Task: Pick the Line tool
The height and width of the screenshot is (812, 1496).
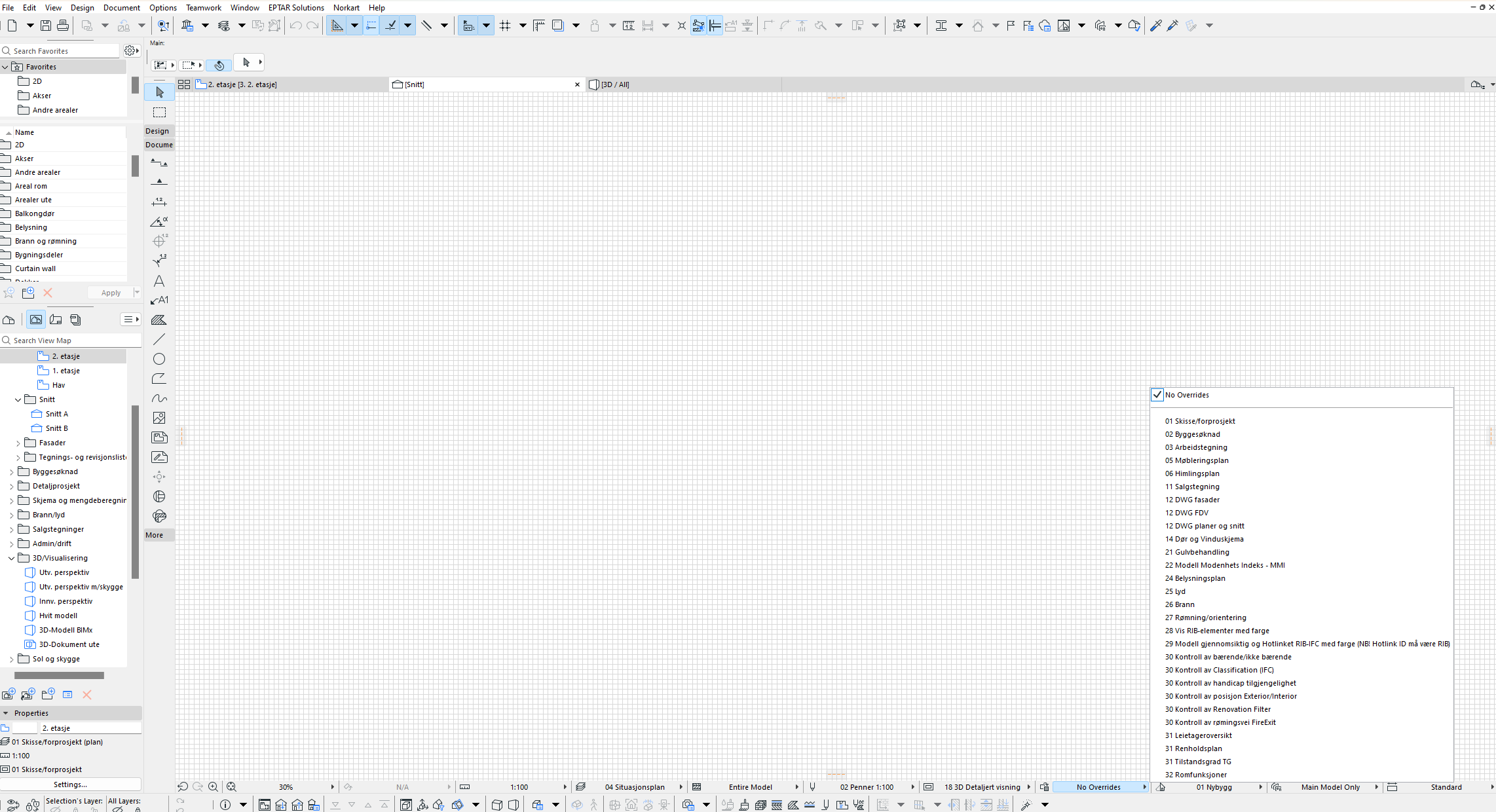Action: 159,339
